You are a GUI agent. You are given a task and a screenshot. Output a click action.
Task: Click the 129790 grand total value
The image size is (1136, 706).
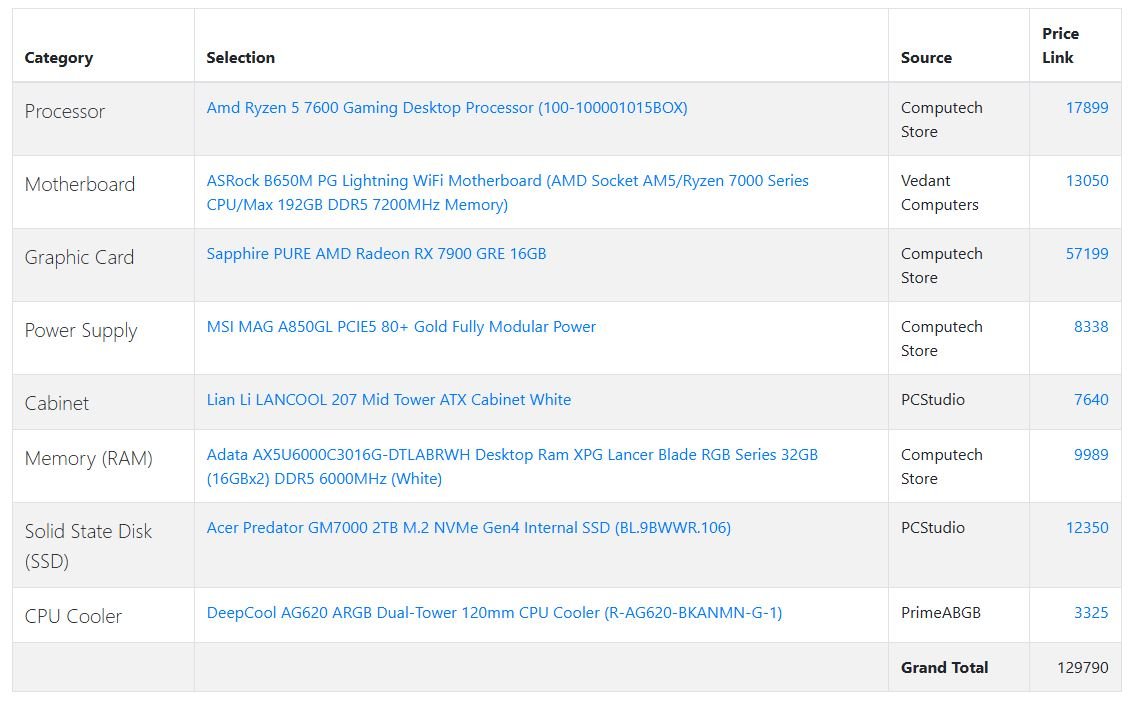[x=1082, y=668]
